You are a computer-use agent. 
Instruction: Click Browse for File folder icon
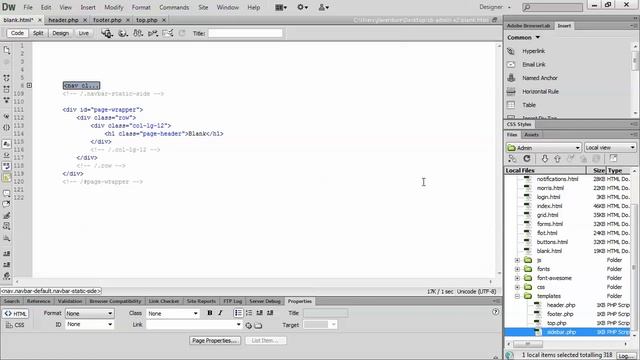pyautogui.click(x=258, y=325)
